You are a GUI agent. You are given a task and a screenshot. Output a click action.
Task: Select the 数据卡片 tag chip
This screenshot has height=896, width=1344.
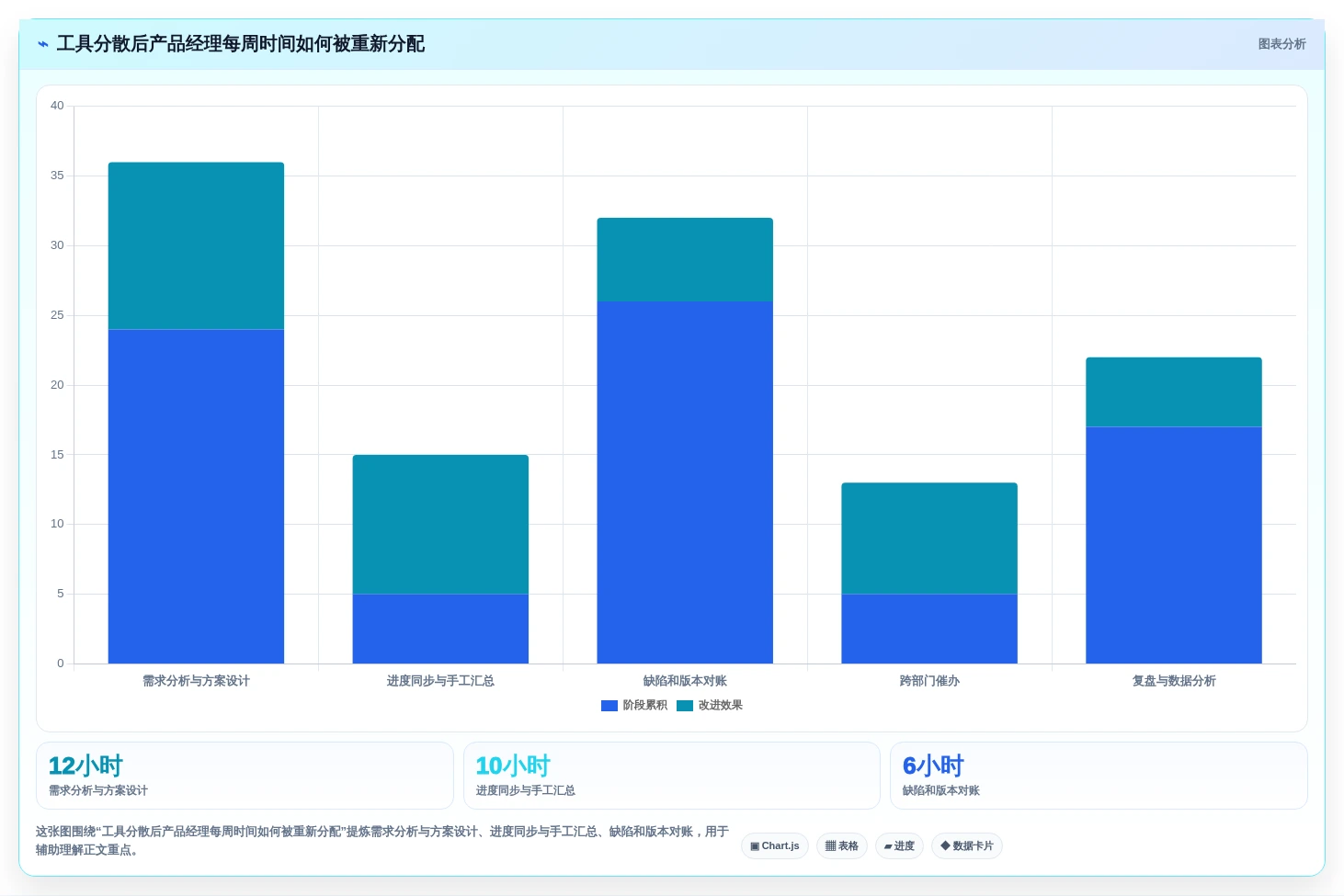pos(967,846)
